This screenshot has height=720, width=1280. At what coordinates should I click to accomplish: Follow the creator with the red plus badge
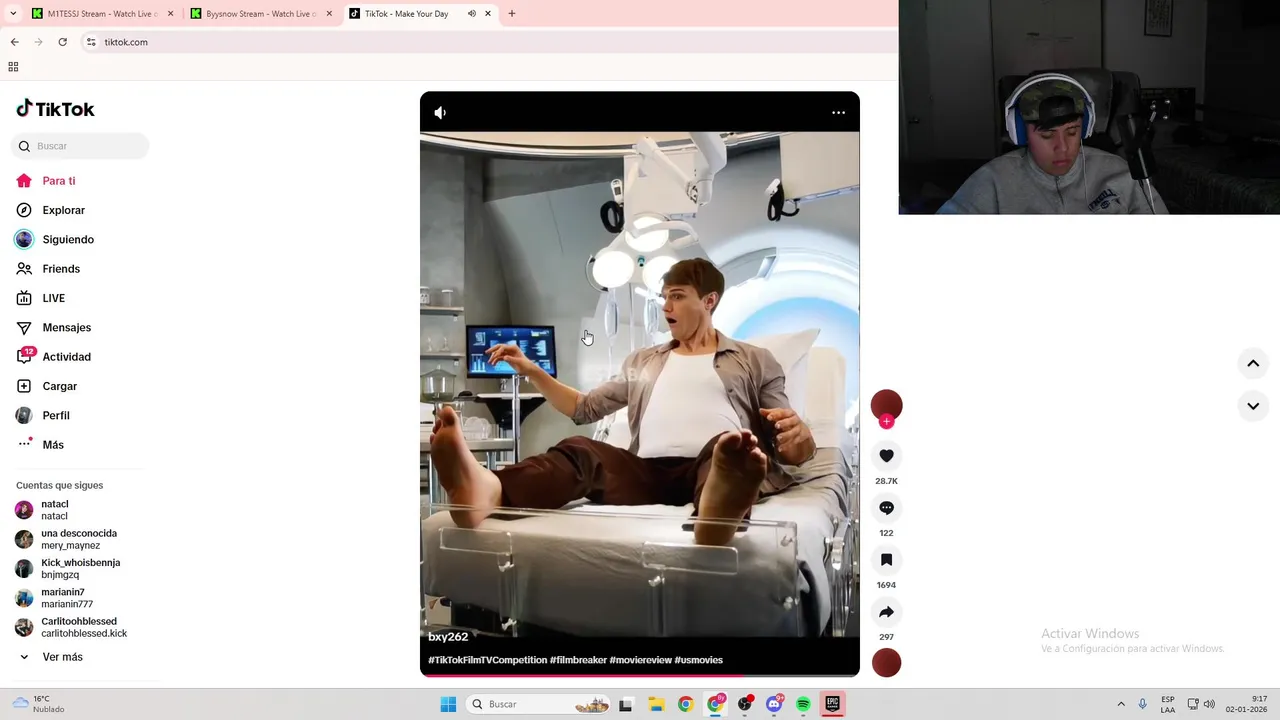(886, 421)
